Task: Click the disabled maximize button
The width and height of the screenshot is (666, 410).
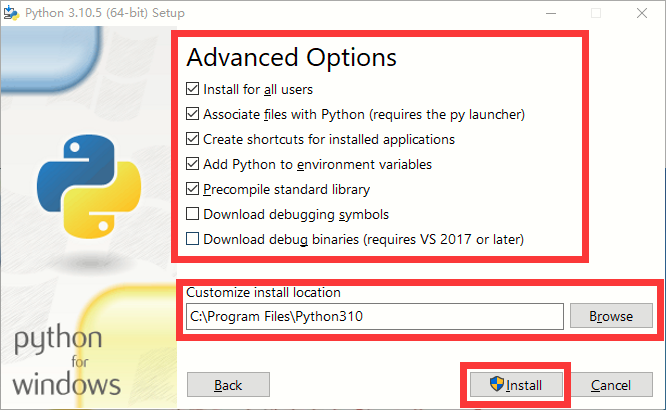Action: click(596, 13)
